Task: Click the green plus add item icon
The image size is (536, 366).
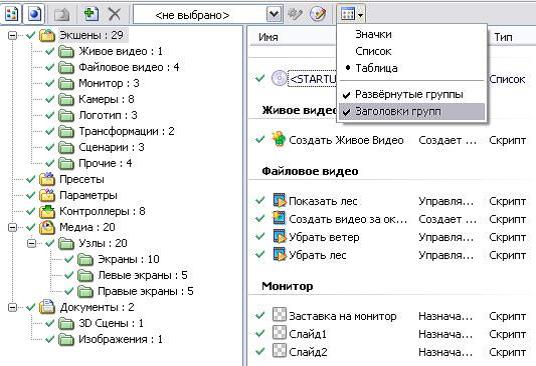Action: pos(91,14)
